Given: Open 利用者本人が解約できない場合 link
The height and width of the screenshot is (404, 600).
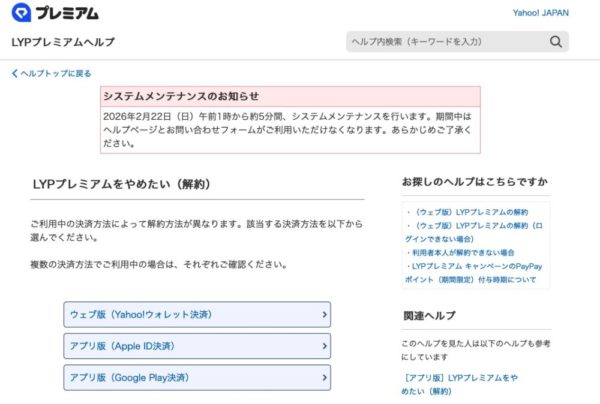Looking at the screenshot, I should 461,253.
